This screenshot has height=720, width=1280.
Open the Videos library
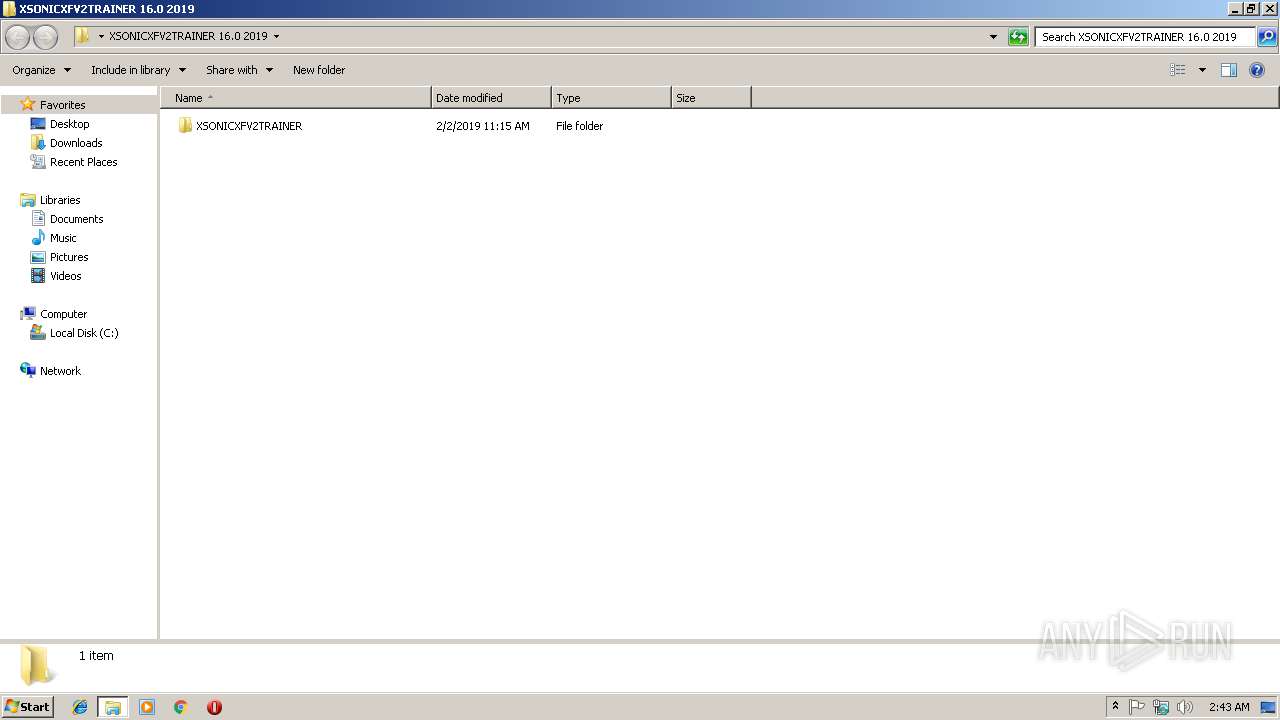65,276
